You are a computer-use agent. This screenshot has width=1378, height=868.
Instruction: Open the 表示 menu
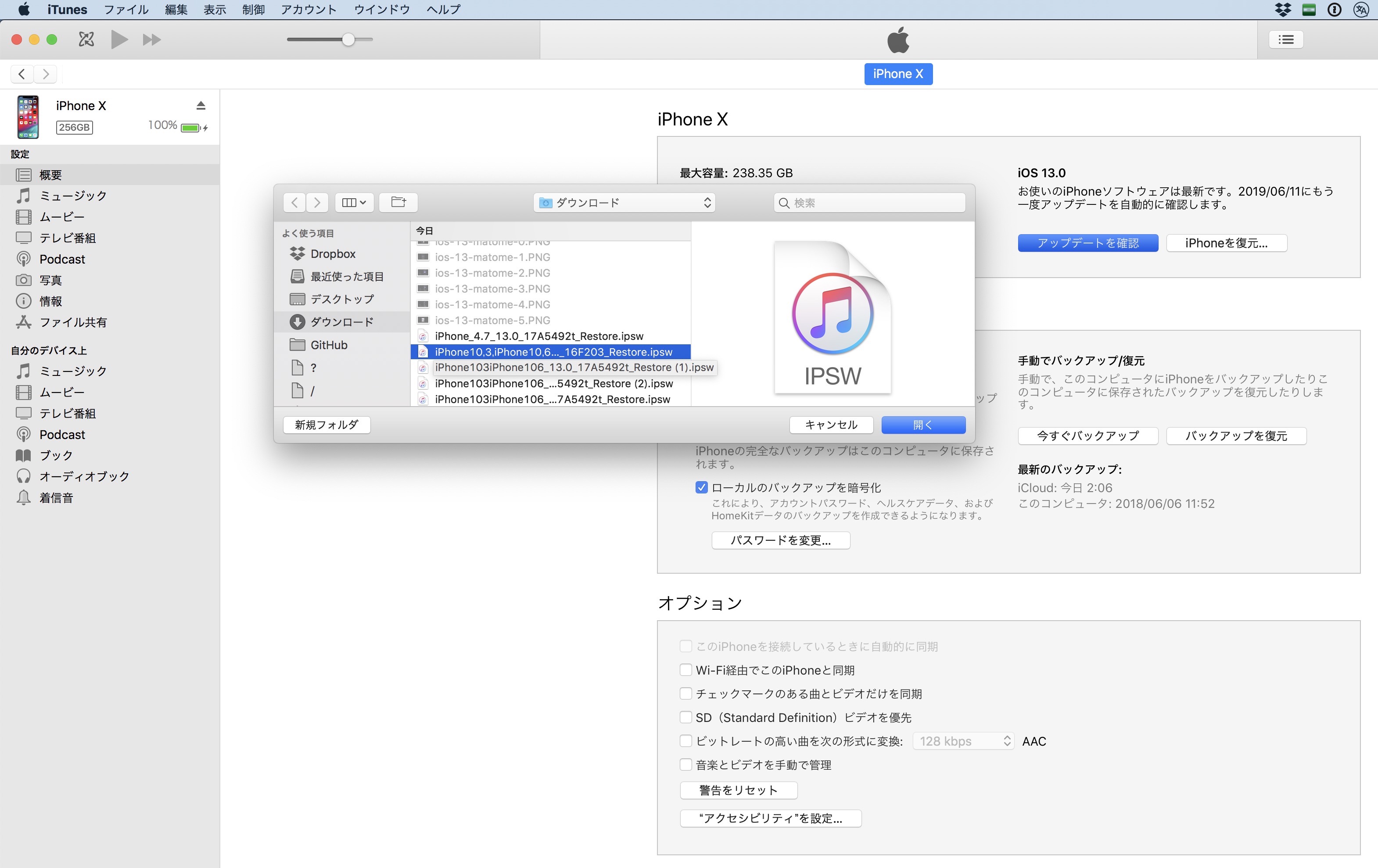click(x=215, y=10)
